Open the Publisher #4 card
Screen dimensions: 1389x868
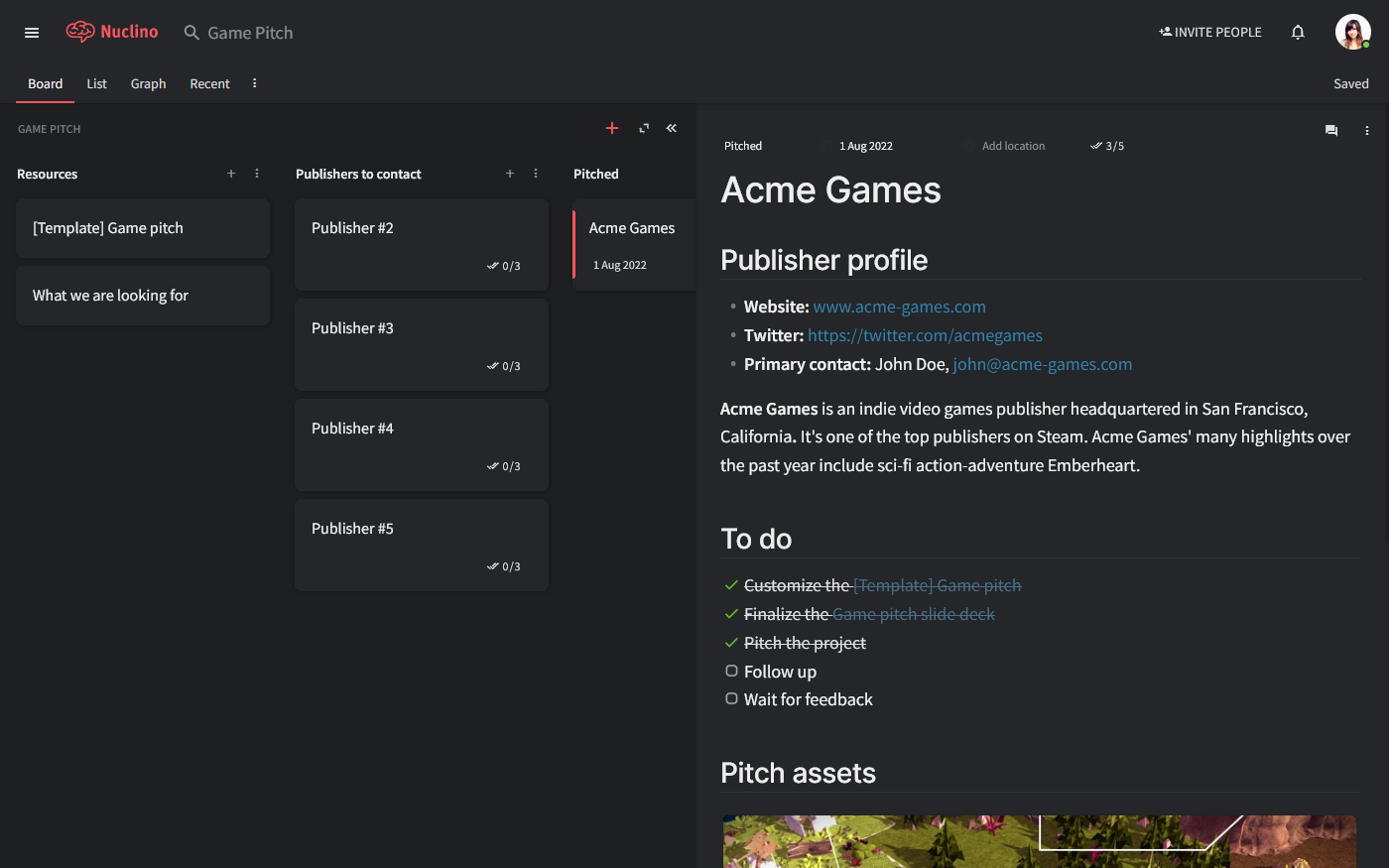pyautogui.click(x=422, y=444)
